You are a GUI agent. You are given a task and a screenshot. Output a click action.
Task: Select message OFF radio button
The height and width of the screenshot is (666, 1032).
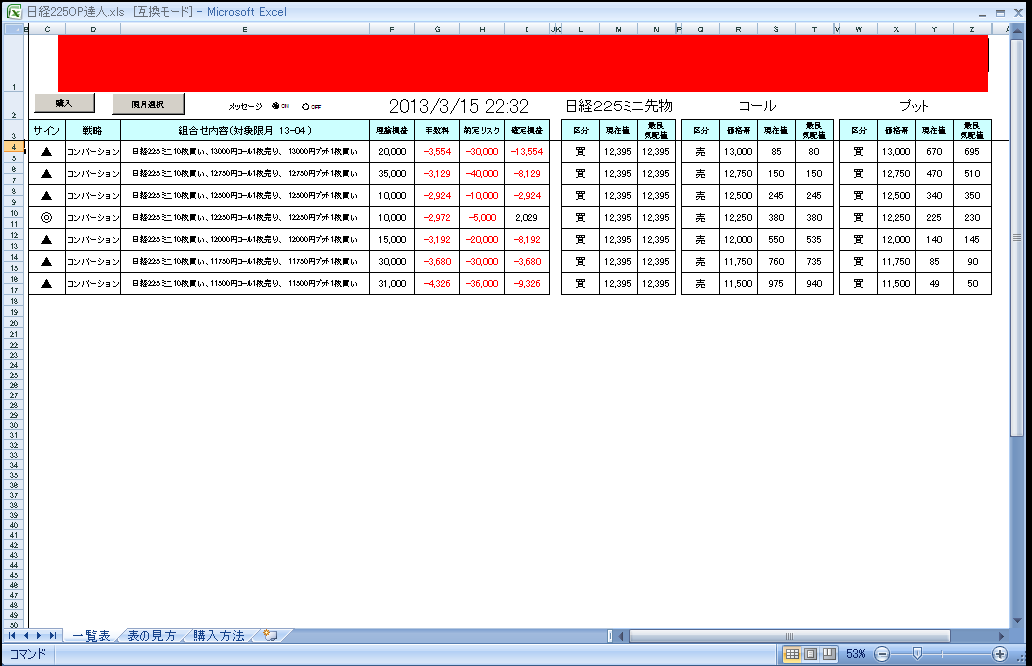pyautogui.click(x=305, y=106)
